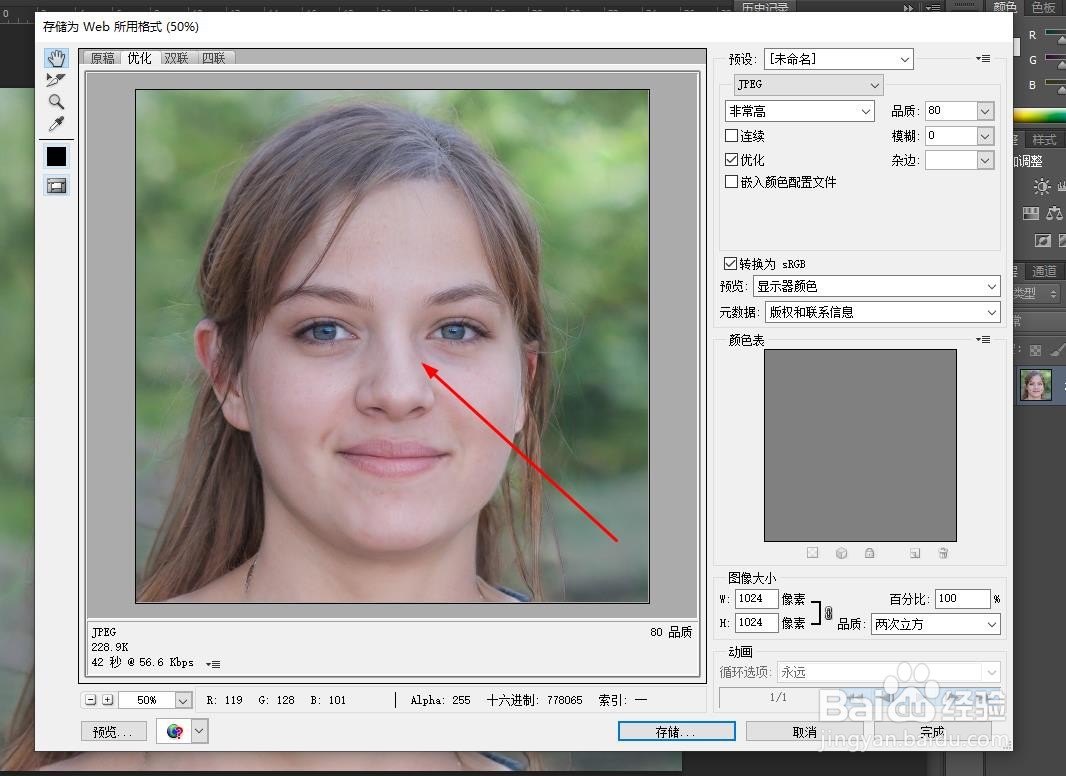Enable the 连续 progressive checkbox

(x=732, y=136)
